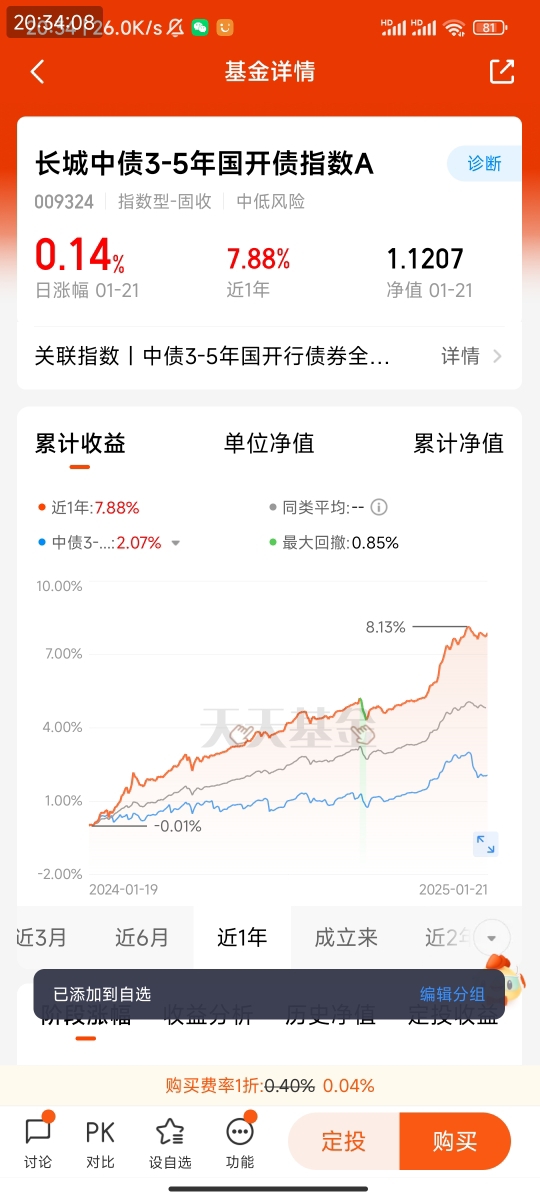The height and width of the screenshot is (1200, 540).
Task: Switch to 累计净值 tab
Action: 458,443
